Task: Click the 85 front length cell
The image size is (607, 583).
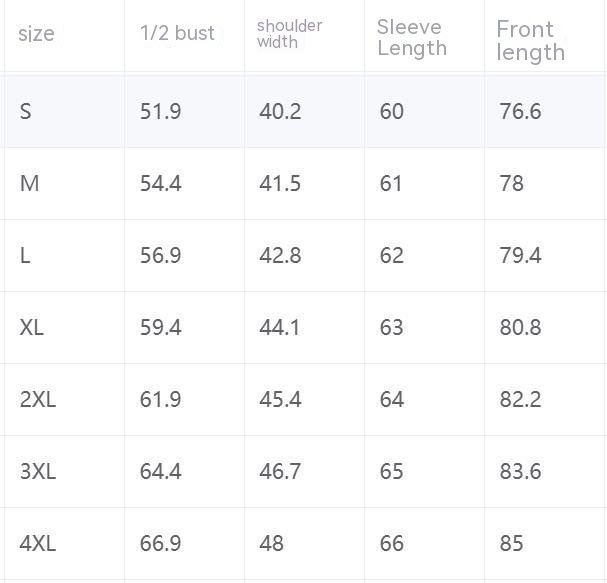Action: click(512, 543)
